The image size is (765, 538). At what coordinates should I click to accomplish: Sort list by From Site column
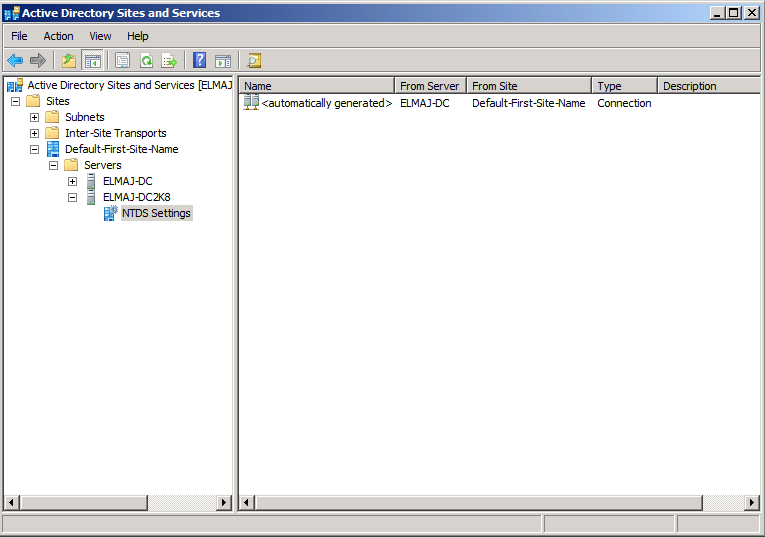pos(530,86)
